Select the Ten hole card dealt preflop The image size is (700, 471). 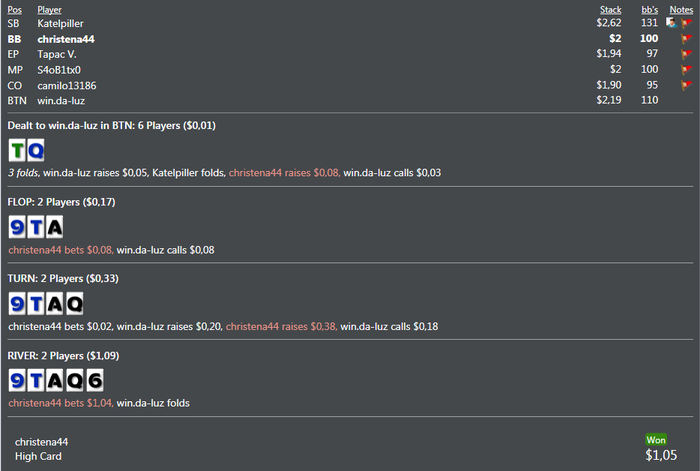pos(18,151)
